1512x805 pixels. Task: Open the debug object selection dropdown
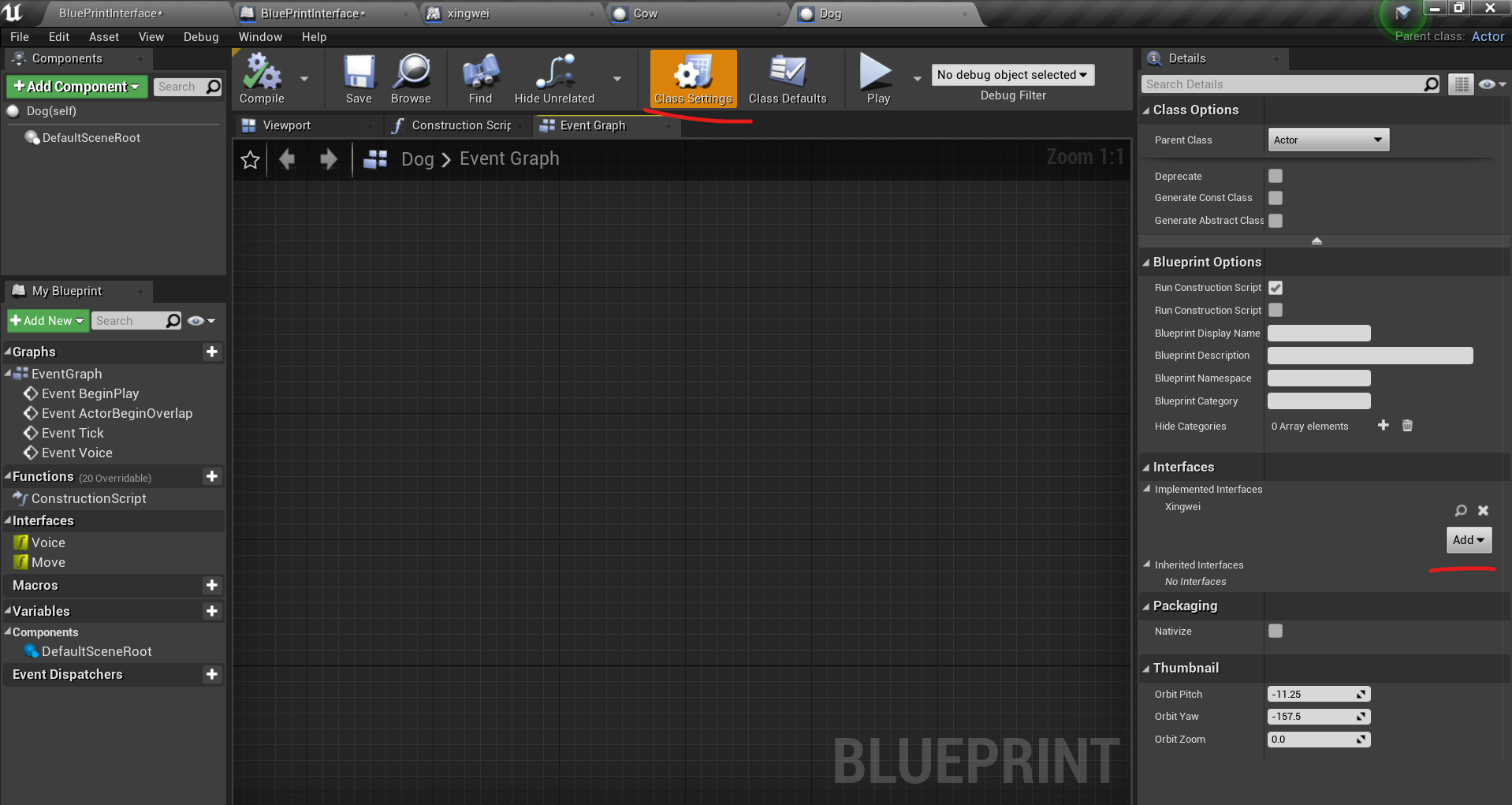pyautogui.click(x=1012, y=74)
